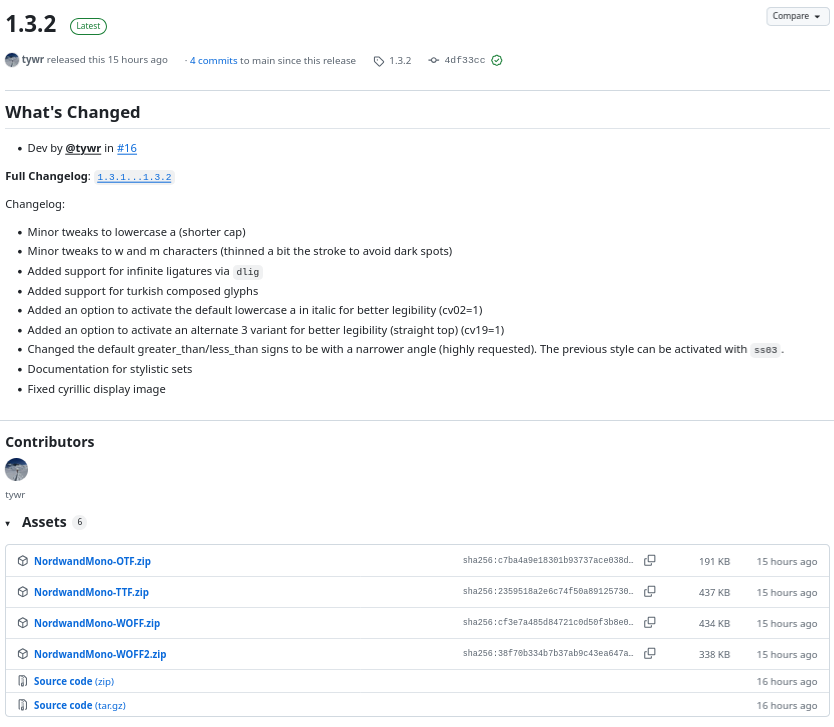834x727 pixels.
Task: Click package icon for NordwandMono-OTF.zip
Action: tap(22, 561)
